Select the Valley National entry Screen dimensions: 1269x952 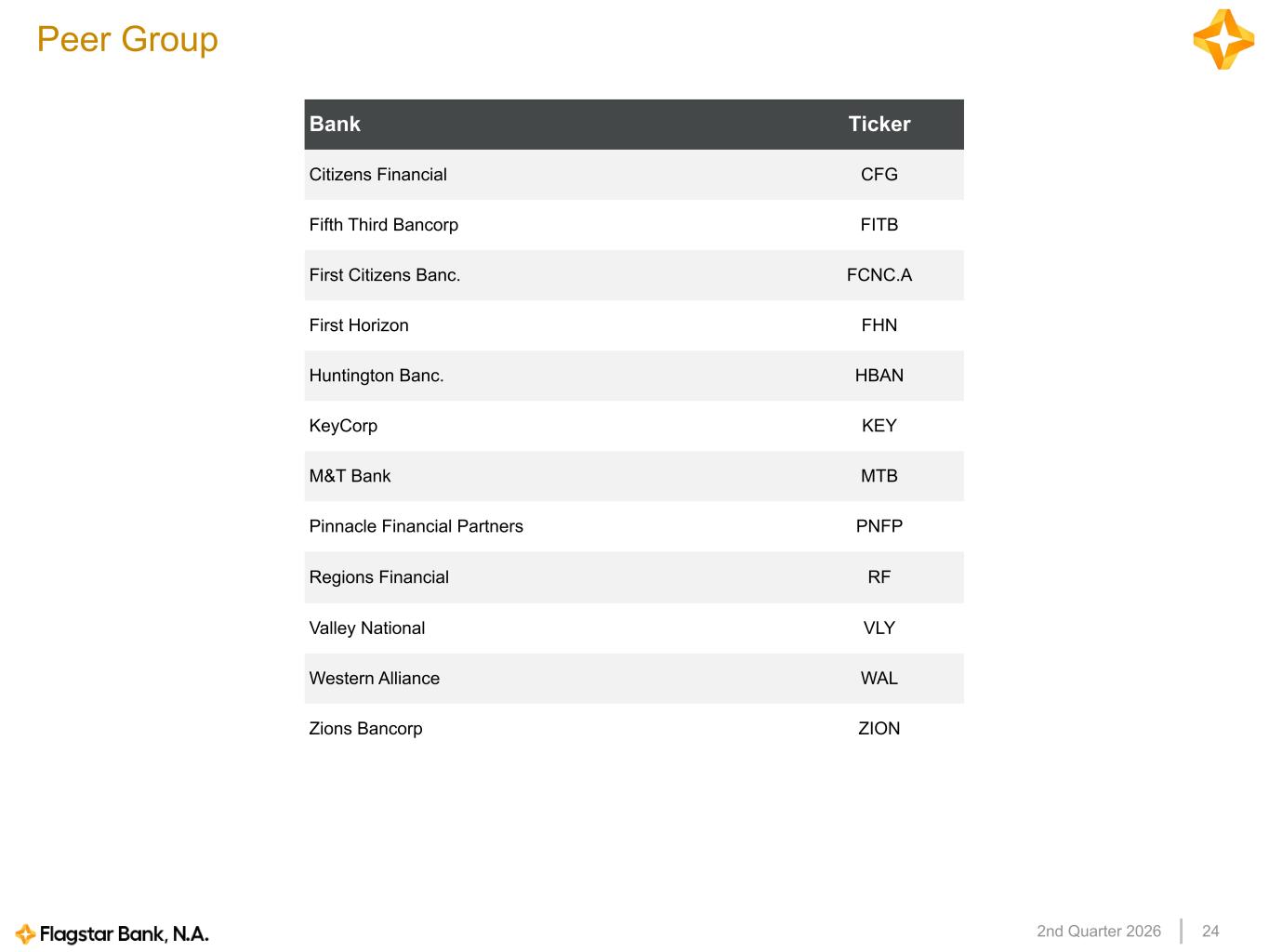tap(367, 628)
